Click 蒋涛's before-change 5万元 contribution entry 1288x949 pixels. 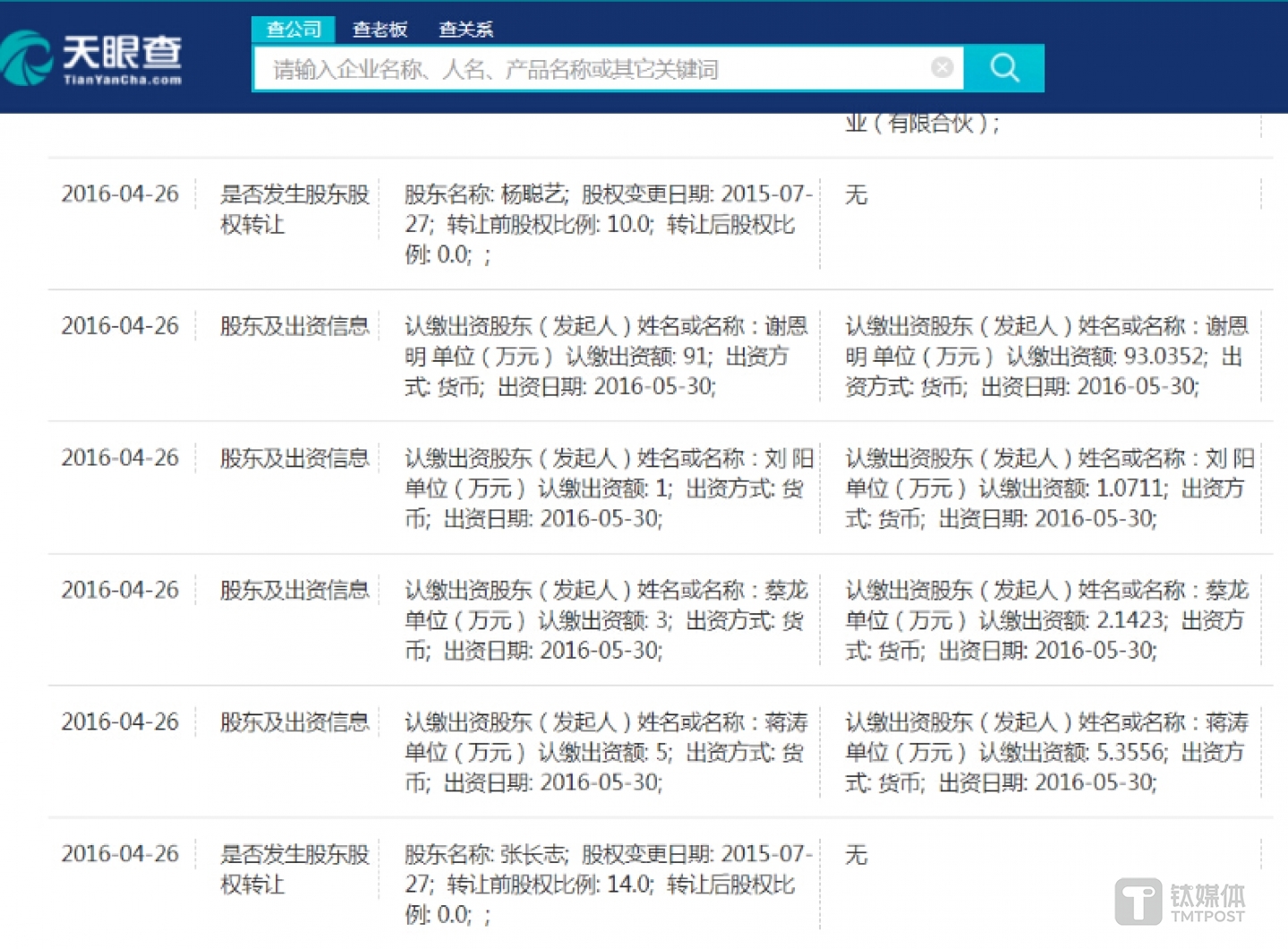click(605, 752)
